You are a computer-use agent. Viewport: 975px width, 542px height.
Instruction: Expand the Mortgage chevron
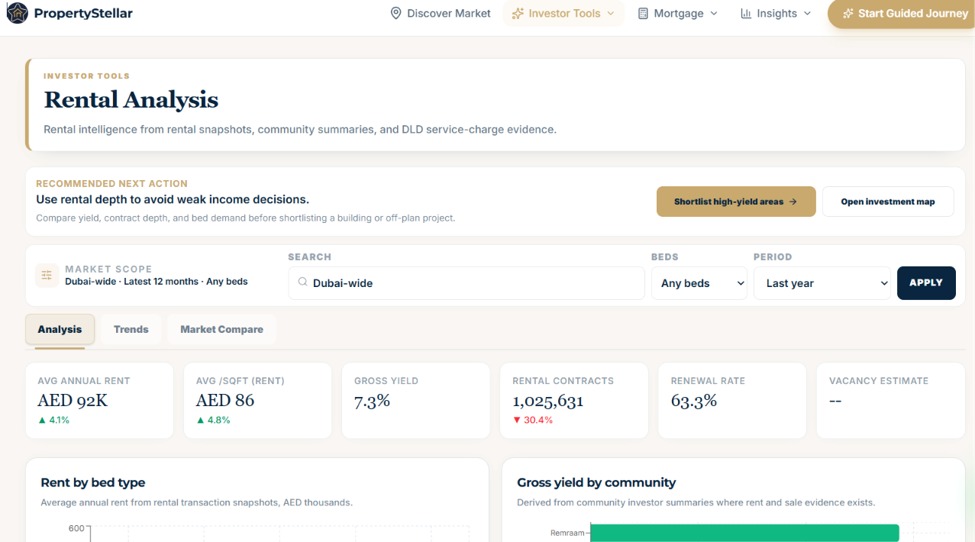tap(714, 13)
